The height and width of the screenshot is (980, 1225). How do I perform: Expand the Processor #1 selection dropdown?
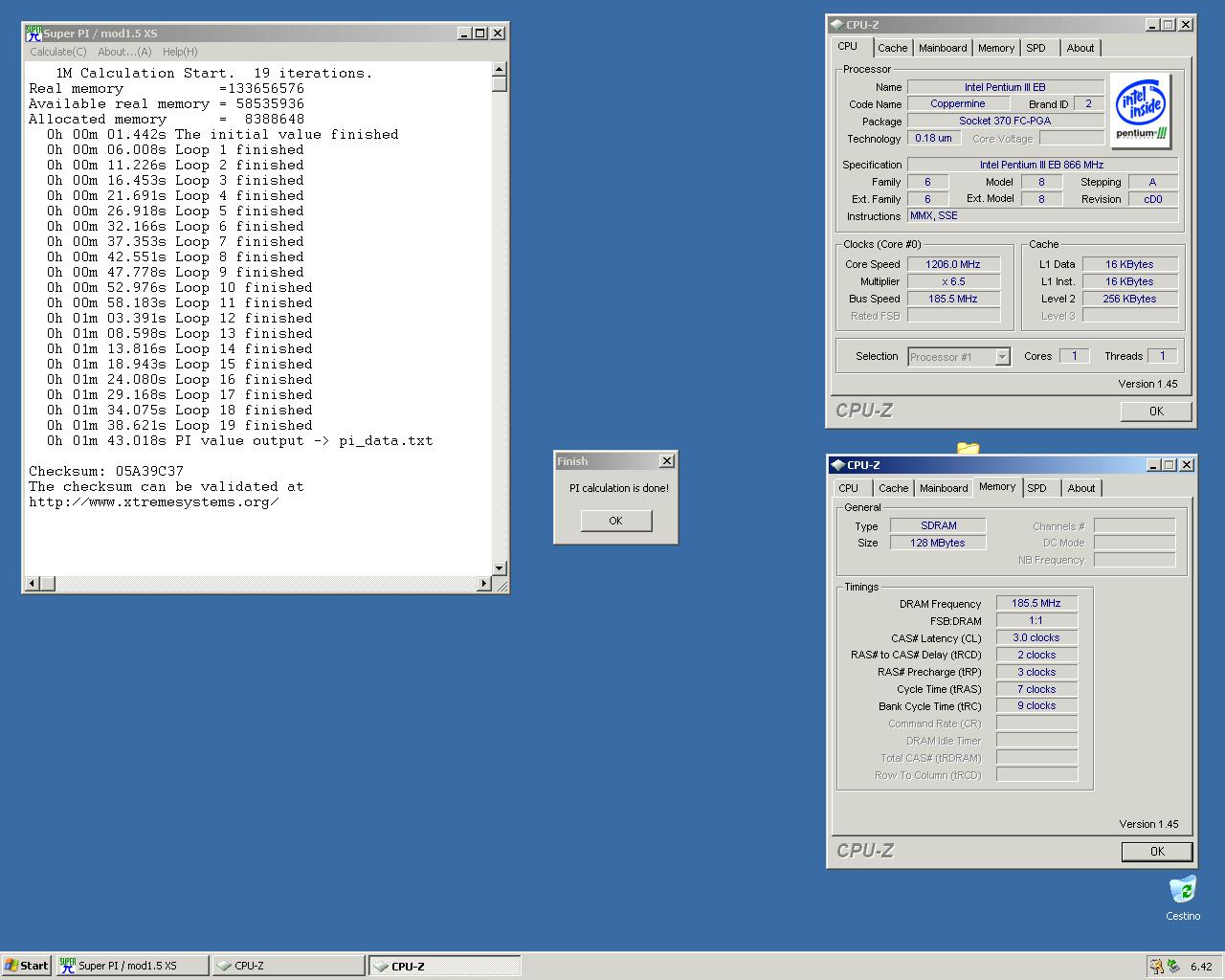pyautogui.click(x=1002, y=357)
